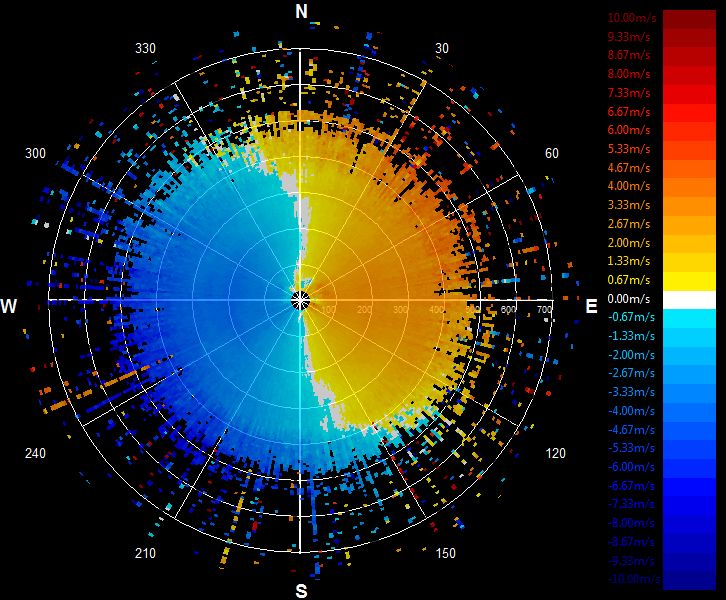
Task: Click the -0.67m/s cyan legend label
Action: coord(631,317)
